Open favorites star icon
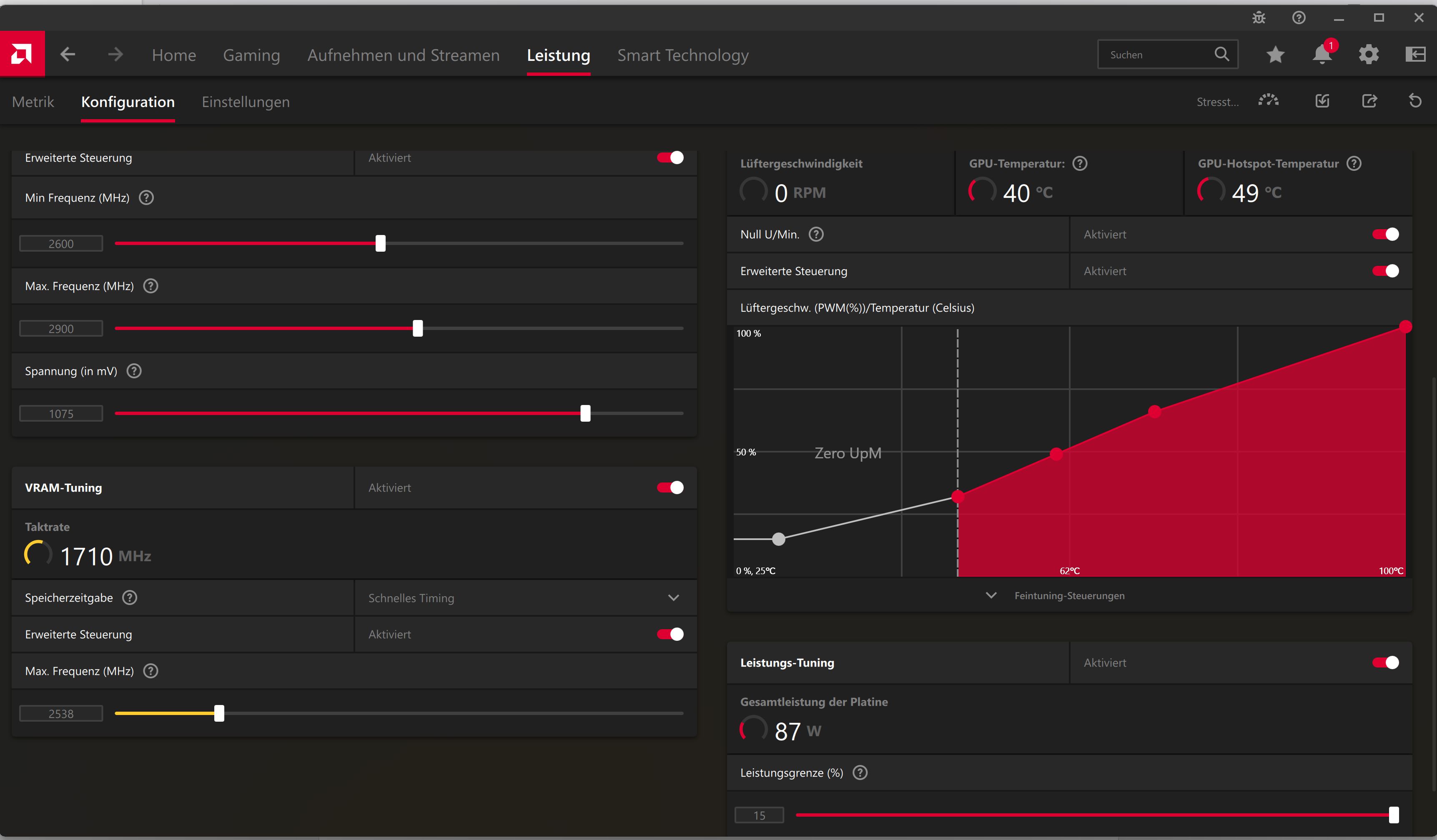1437x840 pixels. point(1276,55)
